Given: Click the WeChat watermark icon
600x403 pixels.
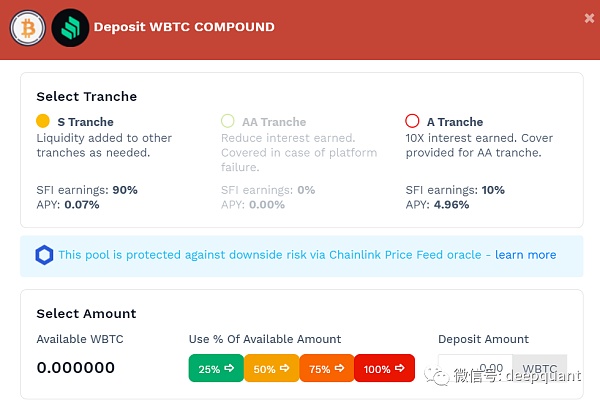Looking at the screenshot, I should coord(435,376).
